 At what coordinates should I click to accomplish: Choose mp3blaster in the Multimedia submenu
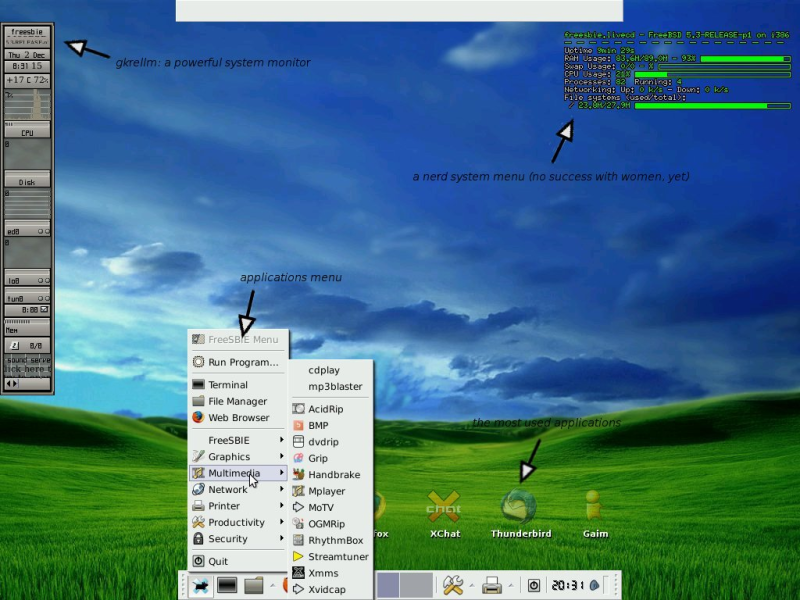click(x=332, y=386)
